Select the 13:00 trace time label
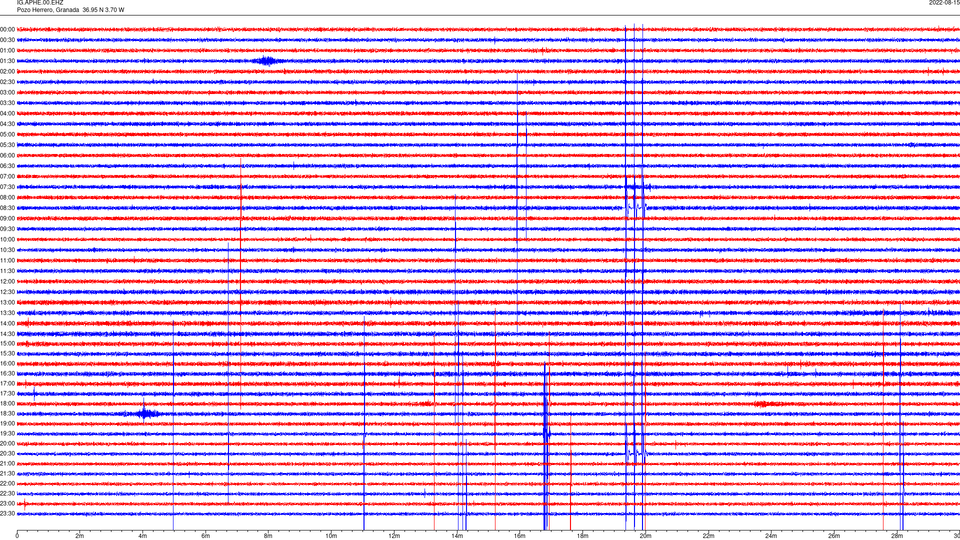 pyautogui.click(x=8, y=302)
